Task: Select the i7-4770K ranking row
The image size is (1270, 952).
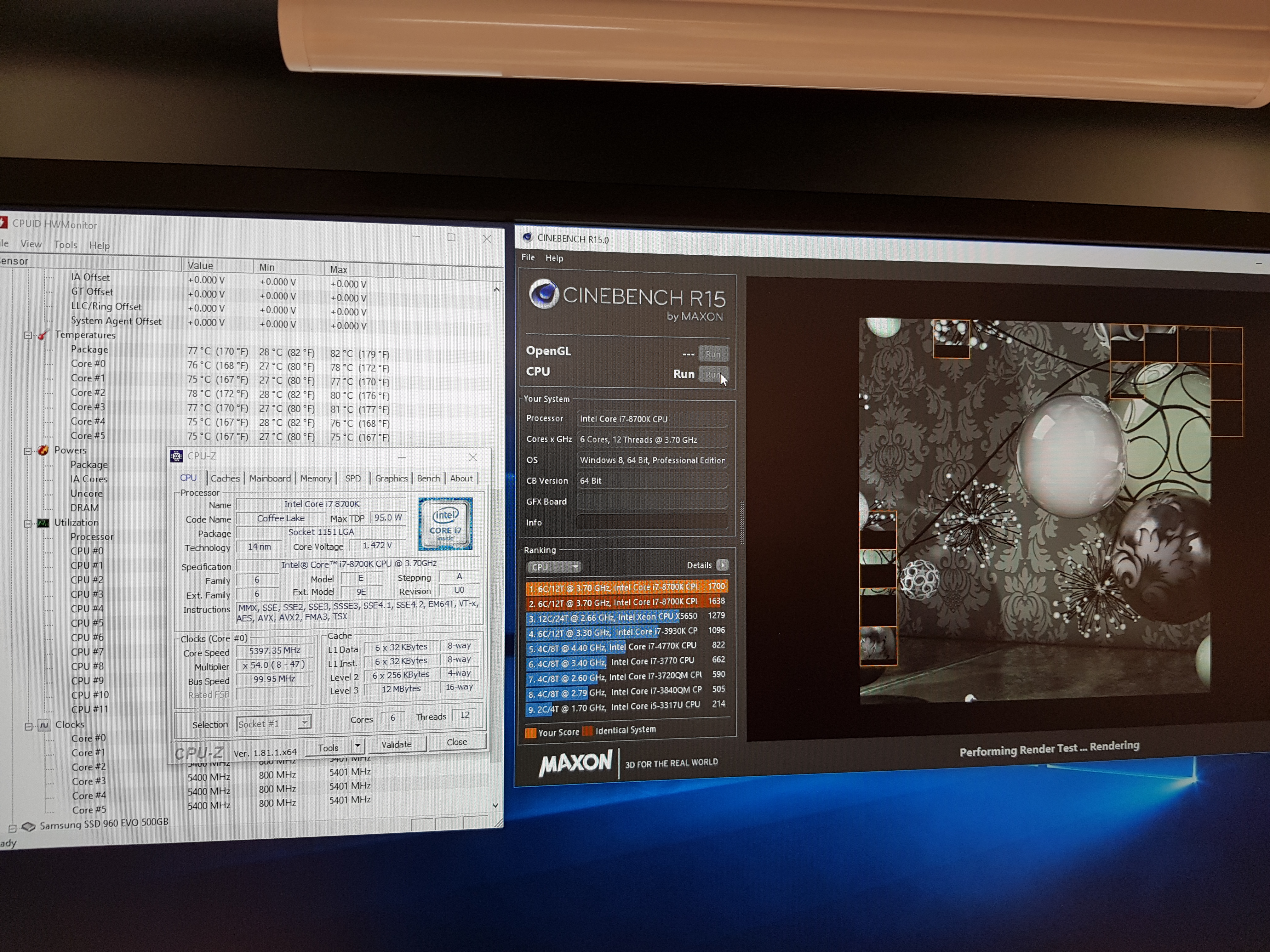Action: (626, 647)
